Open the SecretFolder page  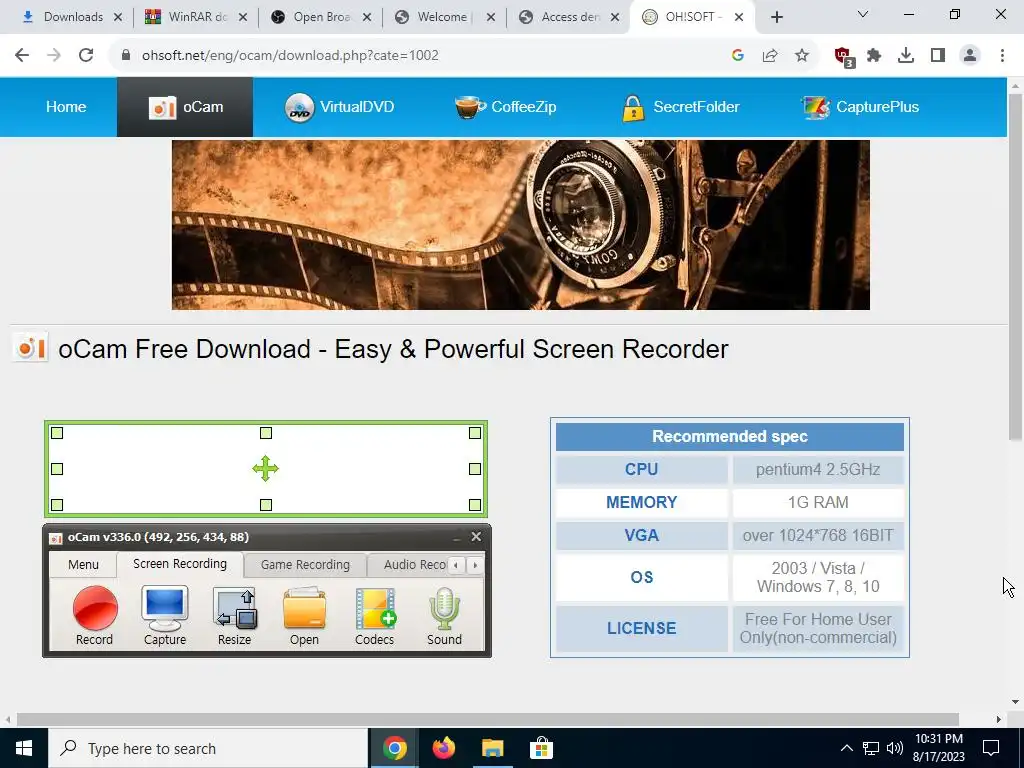pos(680,107)
